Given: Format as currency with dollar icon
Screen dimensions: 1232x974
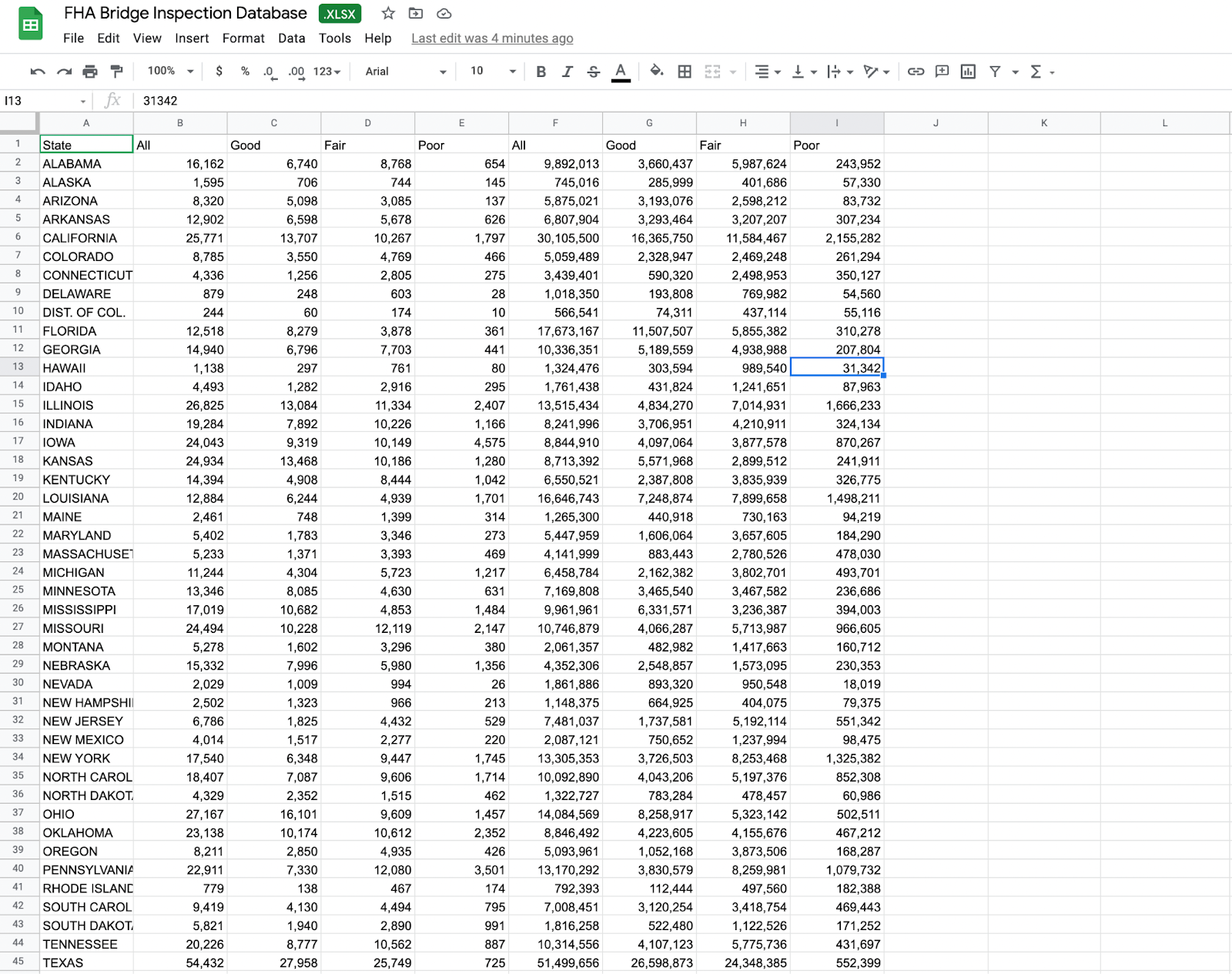Looking at the screenshot, I should pos(219,71).
